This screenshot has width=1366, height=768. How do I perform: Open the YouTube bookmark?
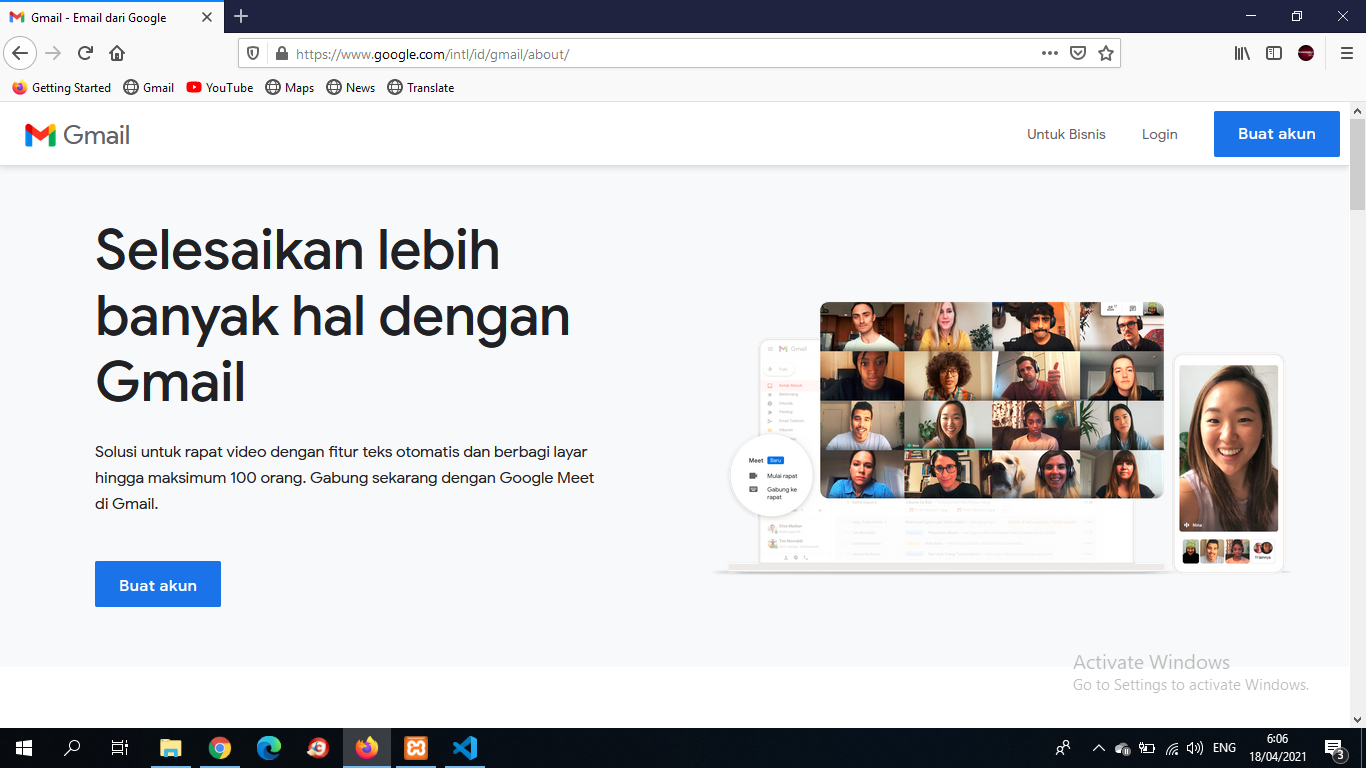220,88
